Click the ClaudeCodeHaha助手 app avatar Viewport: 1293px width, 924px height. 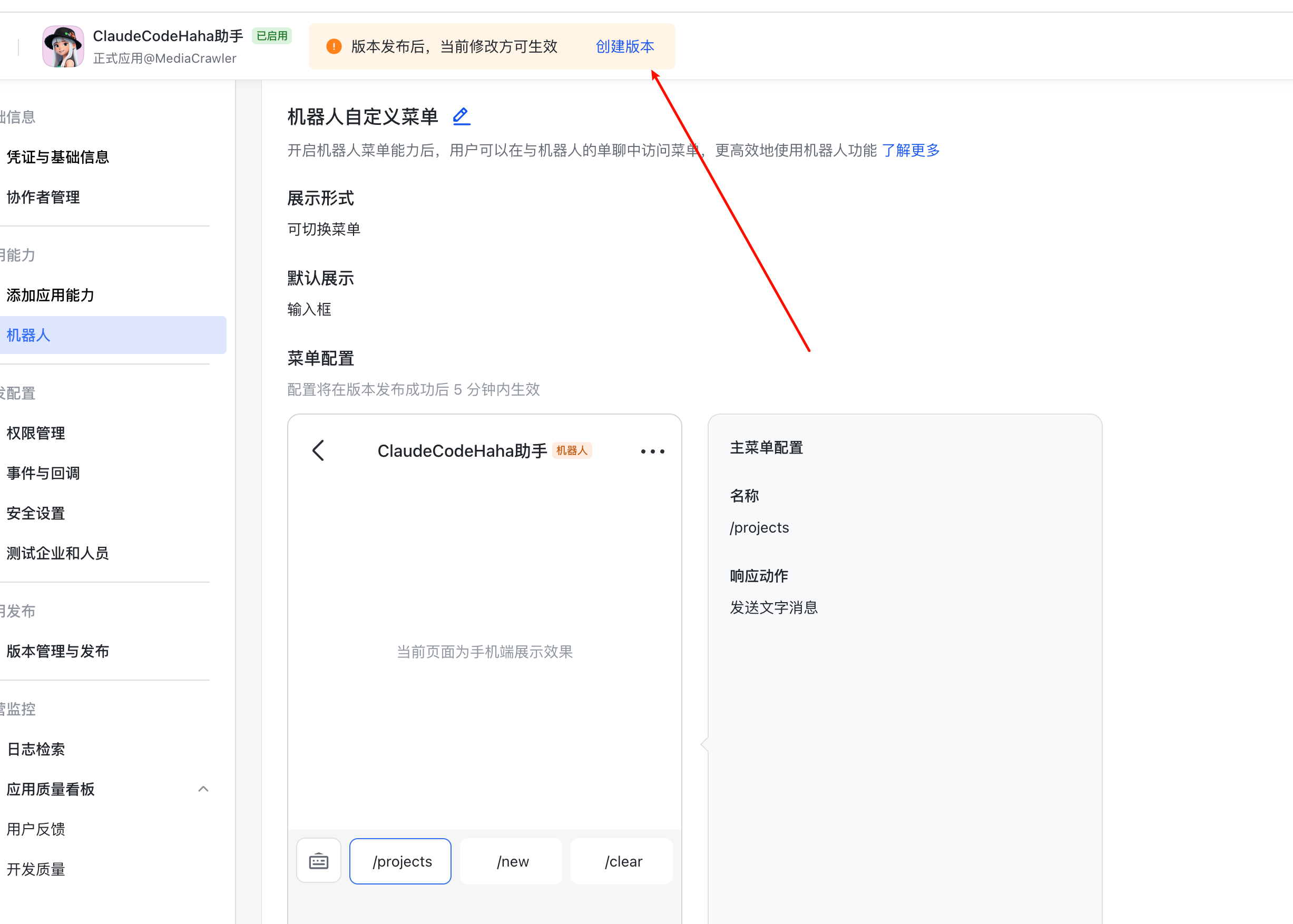pyautogui.click(x=63, y=46)
